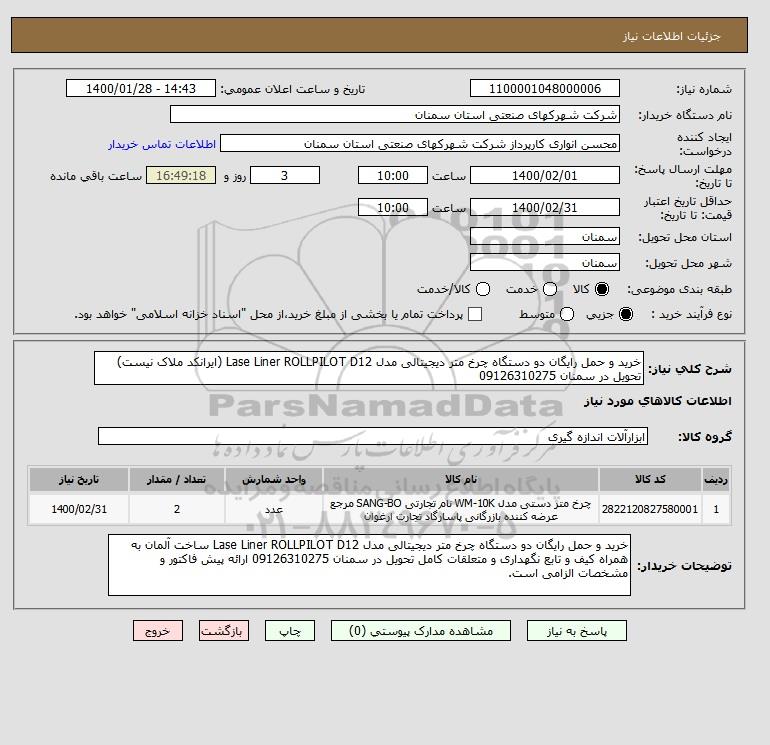770x745 pixels.
Task: Click the quantity cell showing 2
Action: [177, 509]
